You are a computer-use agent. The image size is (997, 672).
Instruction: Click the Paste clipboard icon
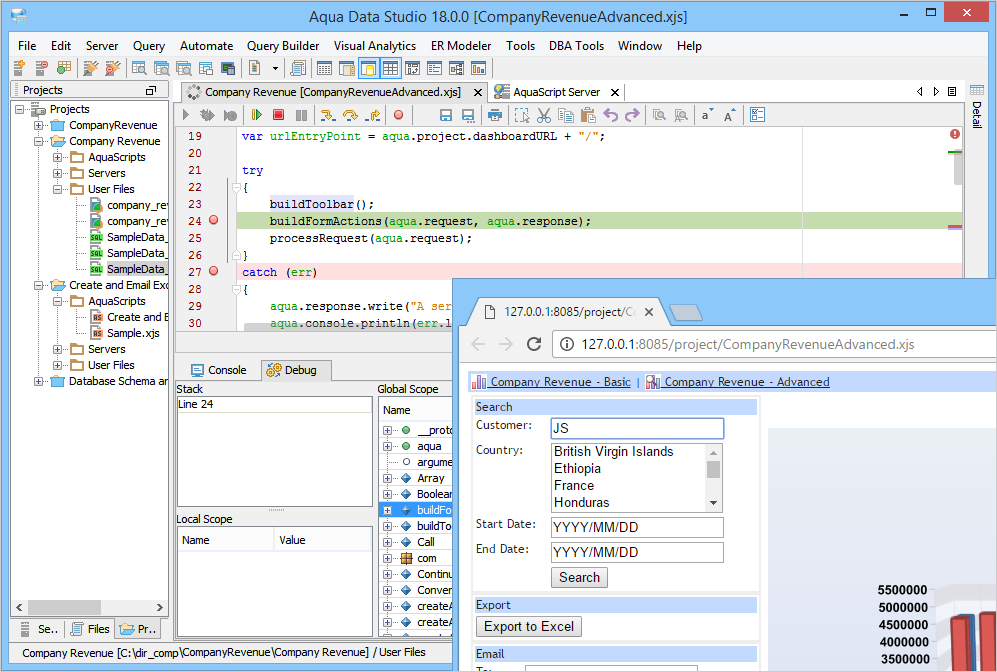588,115
